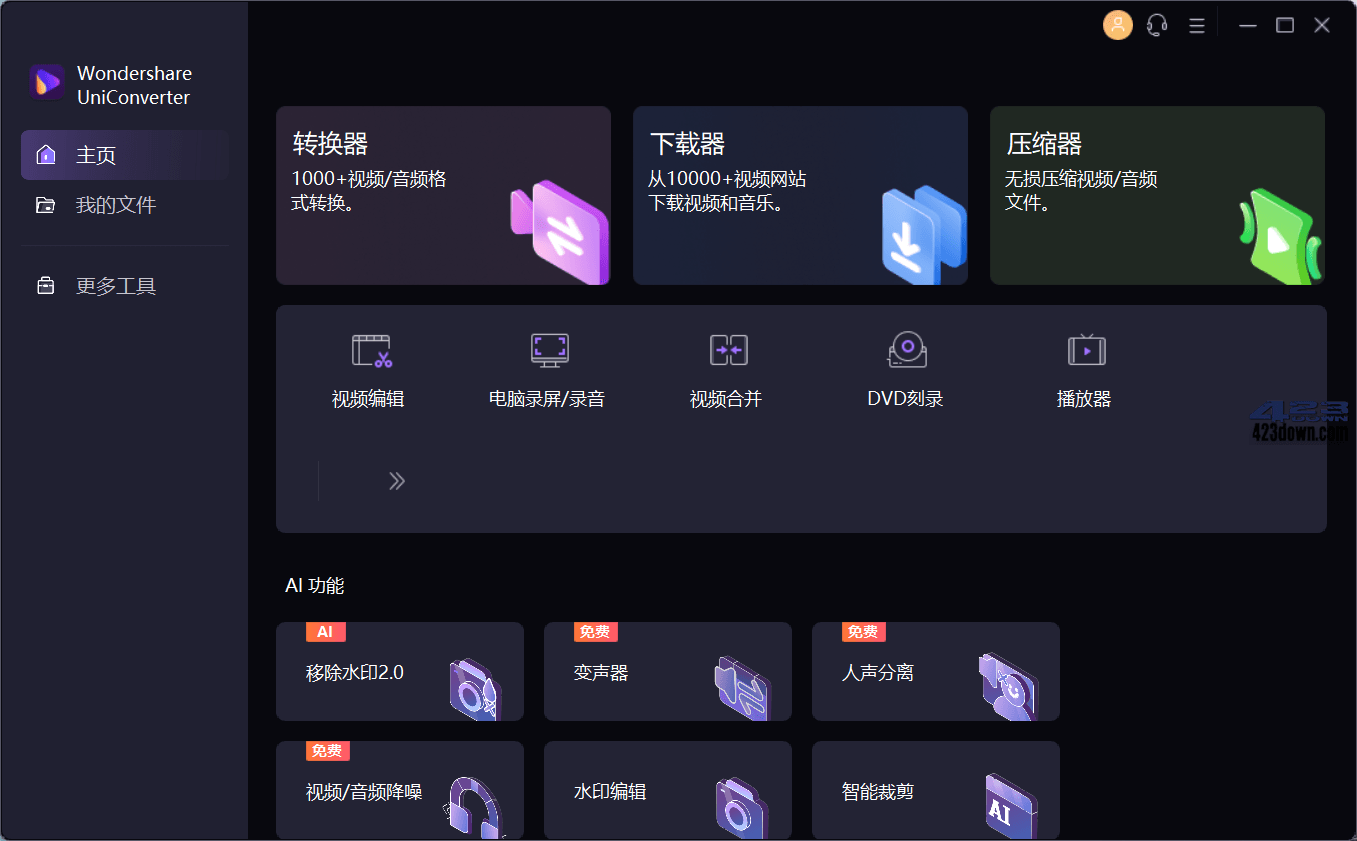Open the 转换器 converter card

[443, 195]
